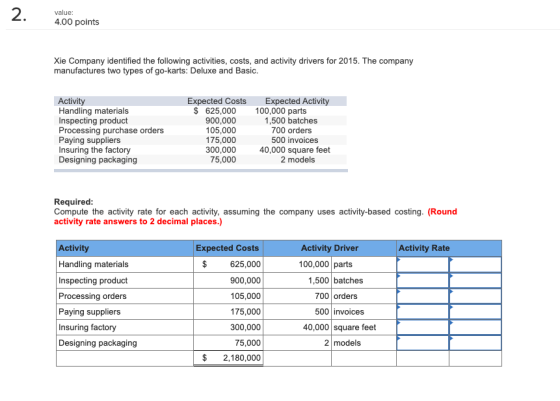Click the 'orders' unit cell in answer table
This screenshot has width=560, height=401.
pos(364,296)
